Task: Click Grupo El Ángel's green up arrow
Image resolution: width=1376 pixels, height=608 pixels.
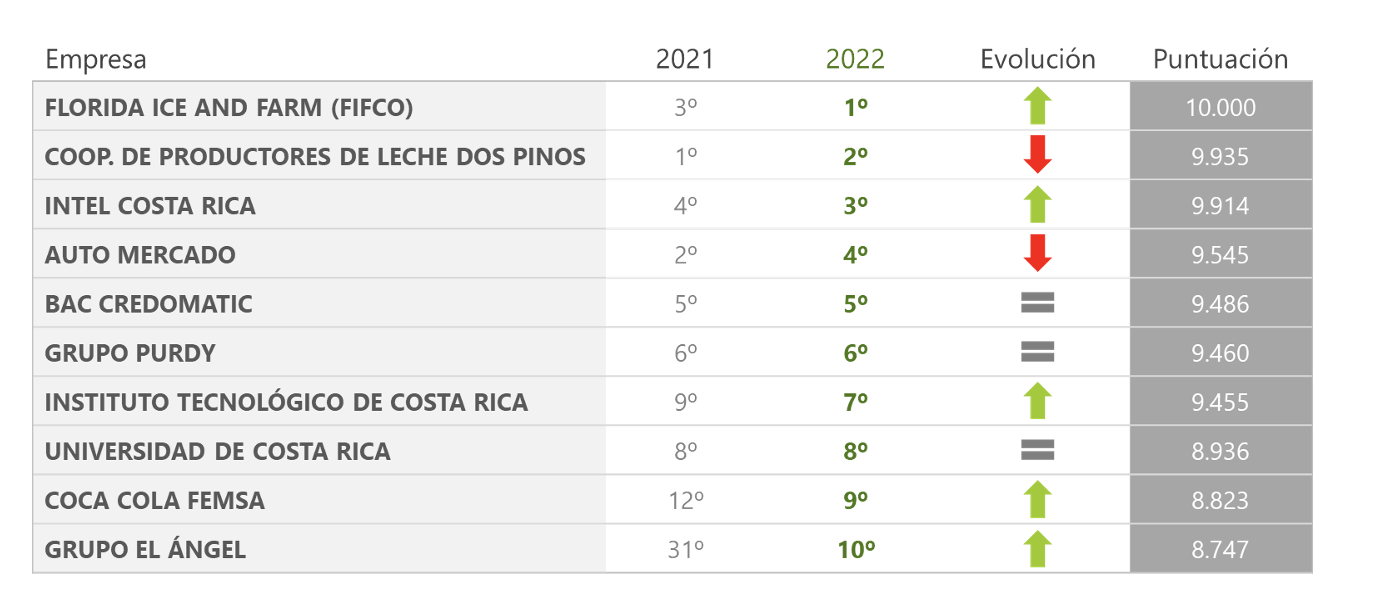Action: click(1038, 549)
